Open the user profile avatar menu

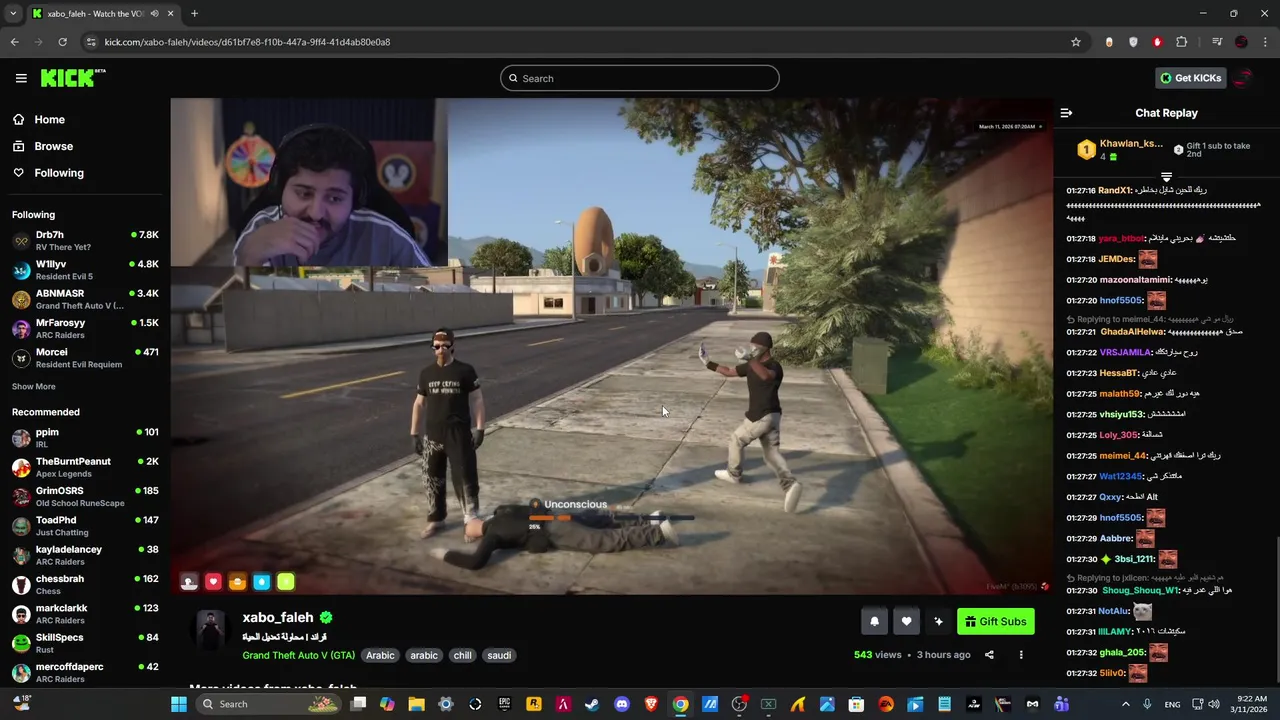1245,78
